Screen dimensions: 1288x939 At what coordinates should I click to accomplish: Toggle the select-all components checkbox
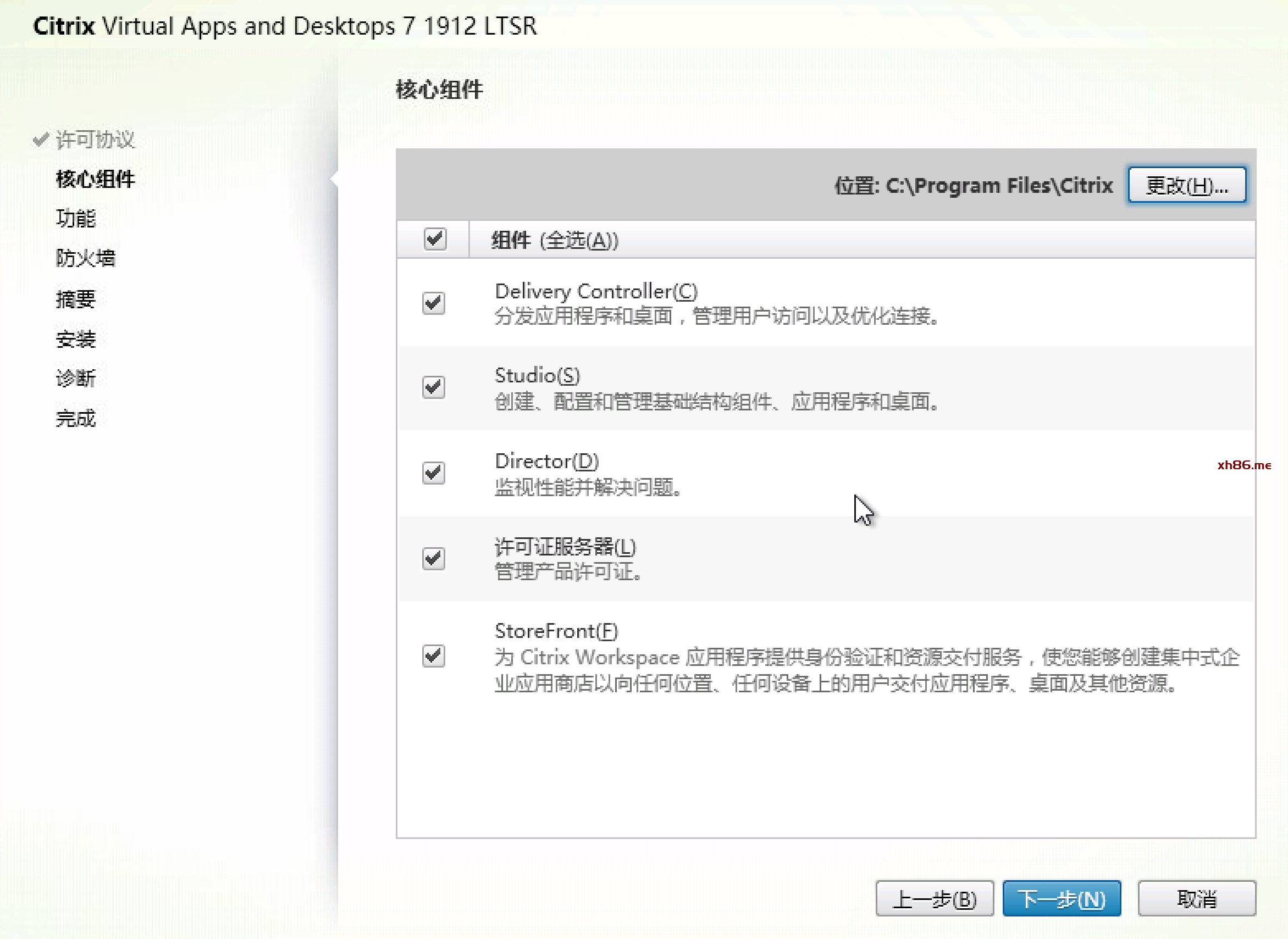[x=435, y=238]
